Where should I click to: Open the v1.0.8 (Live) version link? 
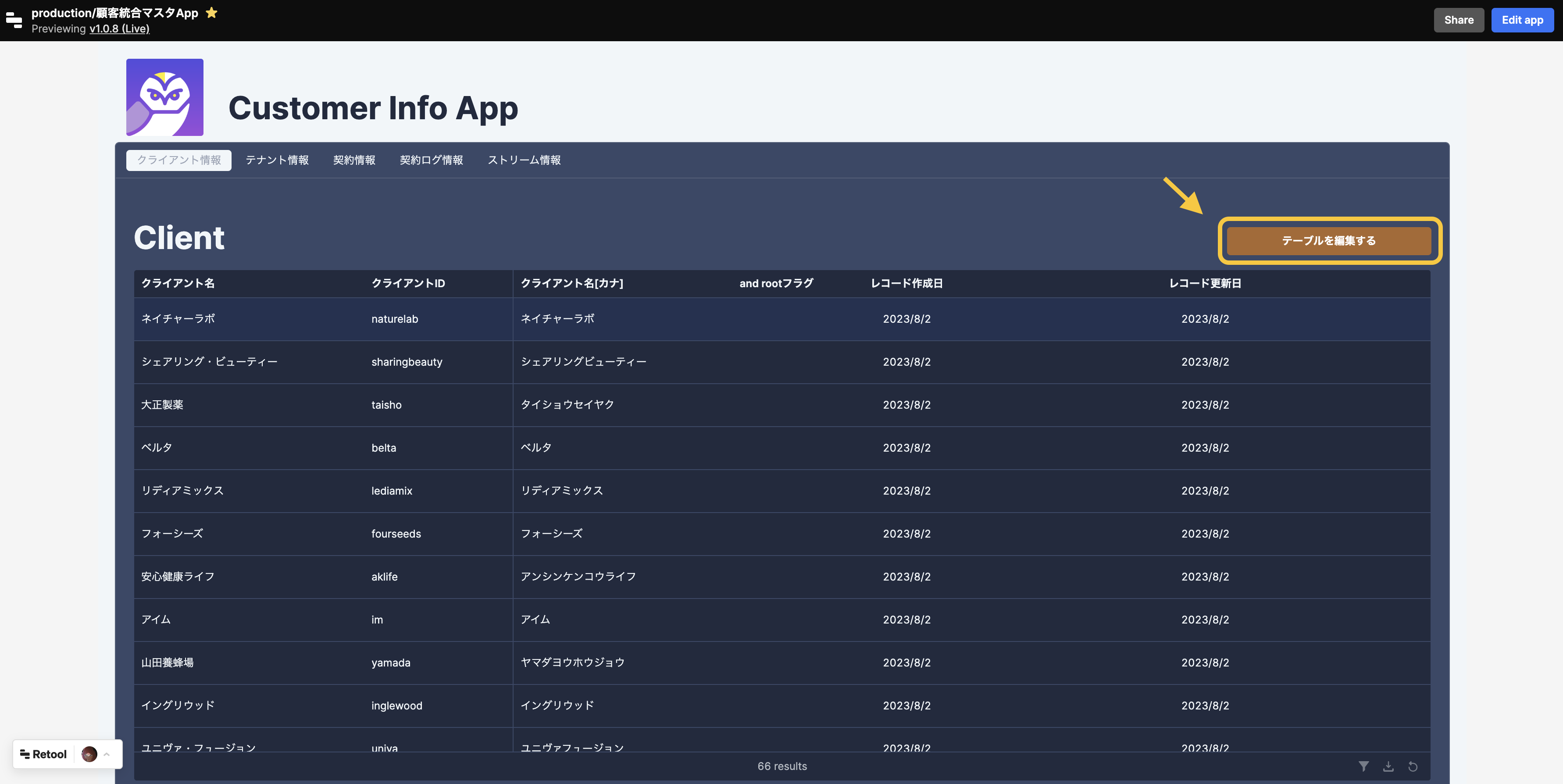click(x=119, y=29)
